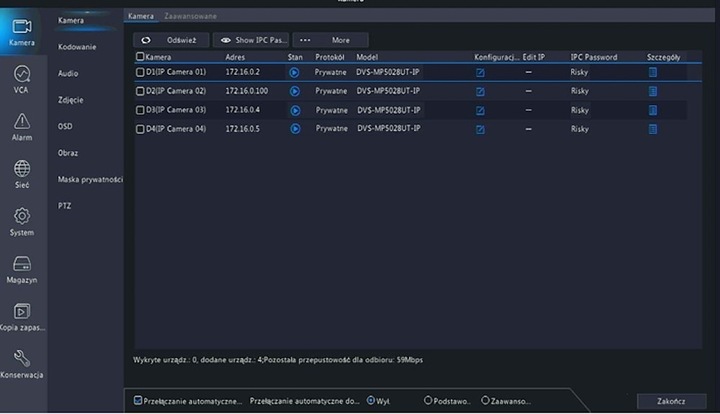720x414 pixels.
Task: Select the Zaawansowane radio option
Action: pyautogui.click(x=486, y=401)
